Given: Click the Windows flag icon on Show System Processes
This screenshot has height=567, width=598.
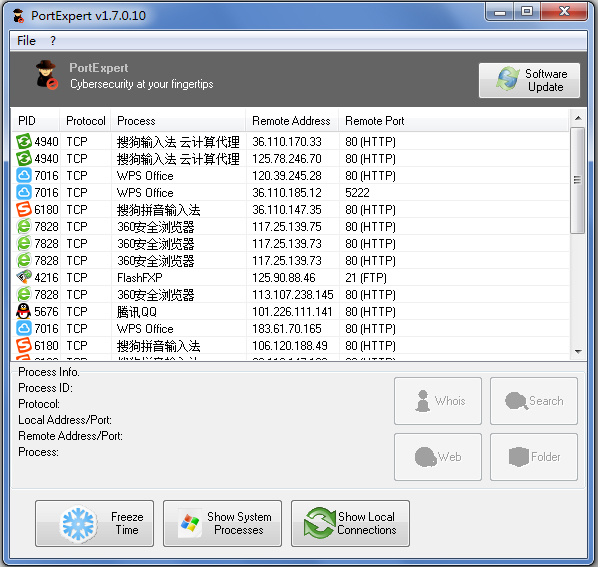Looking at the screenshot, I should pos(190,523).
